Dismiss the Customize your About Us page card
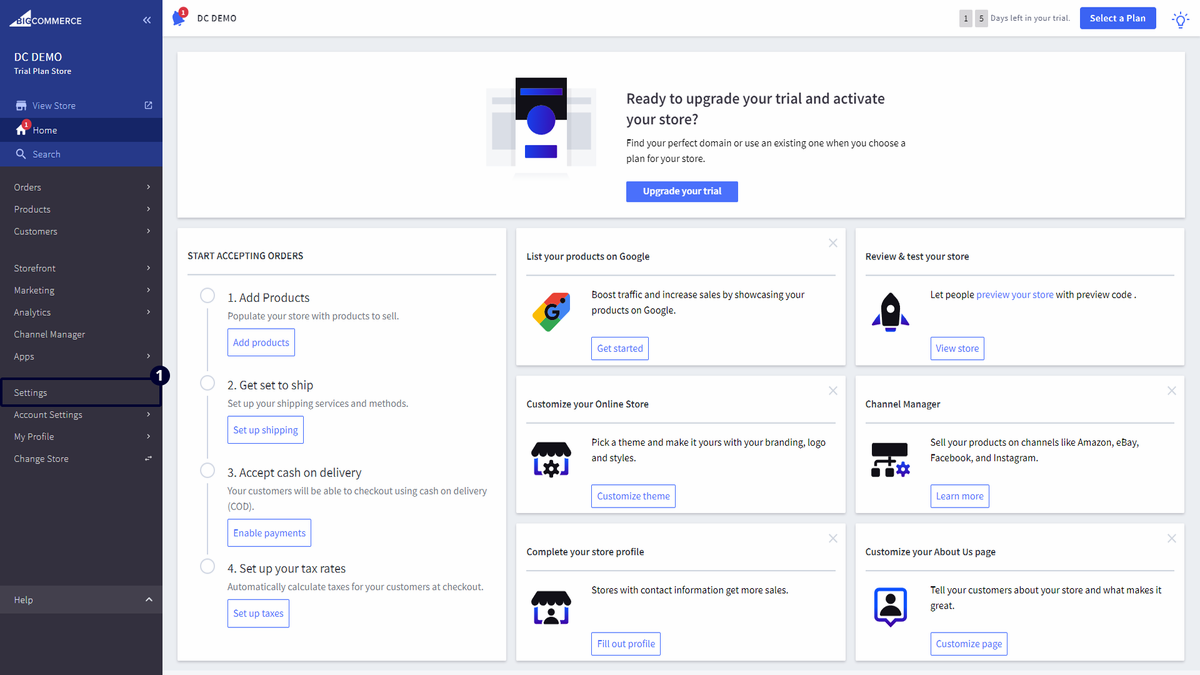Viewport: 1200px width, 675px height. click(x=1172, y=539)
